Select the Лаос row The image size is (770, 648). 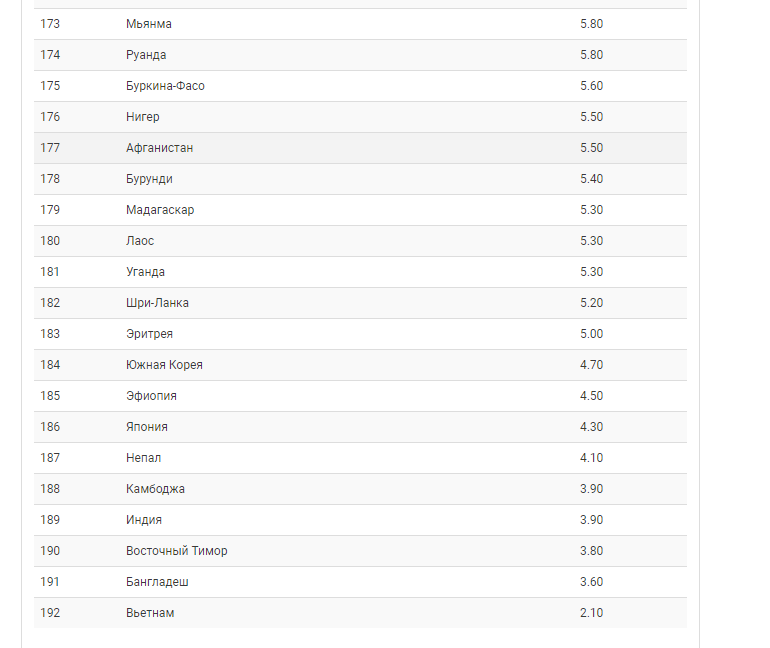click(140, 241)
